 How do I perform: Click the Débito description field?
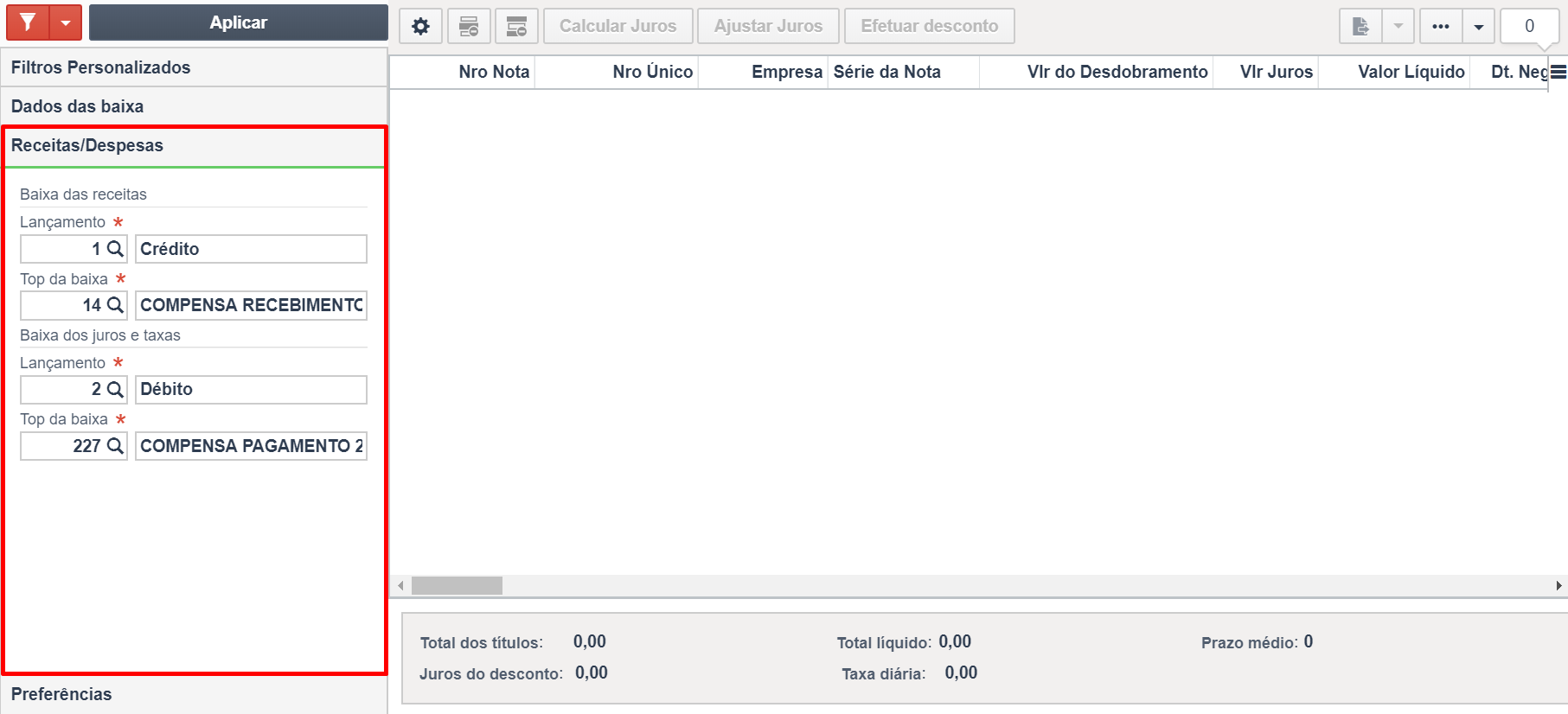pos(251,389)
